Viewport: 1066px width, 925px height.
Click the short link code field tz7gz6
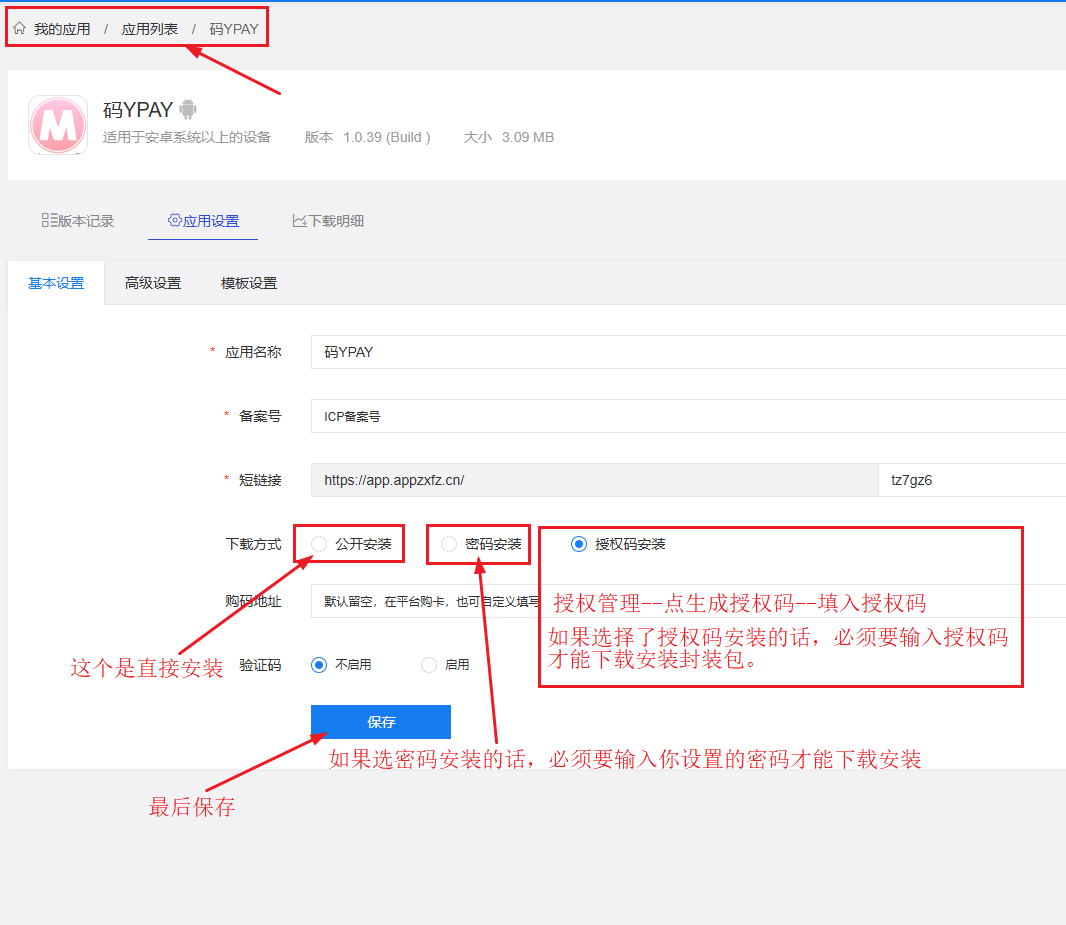pyautogui.click(x=970, y=480)
